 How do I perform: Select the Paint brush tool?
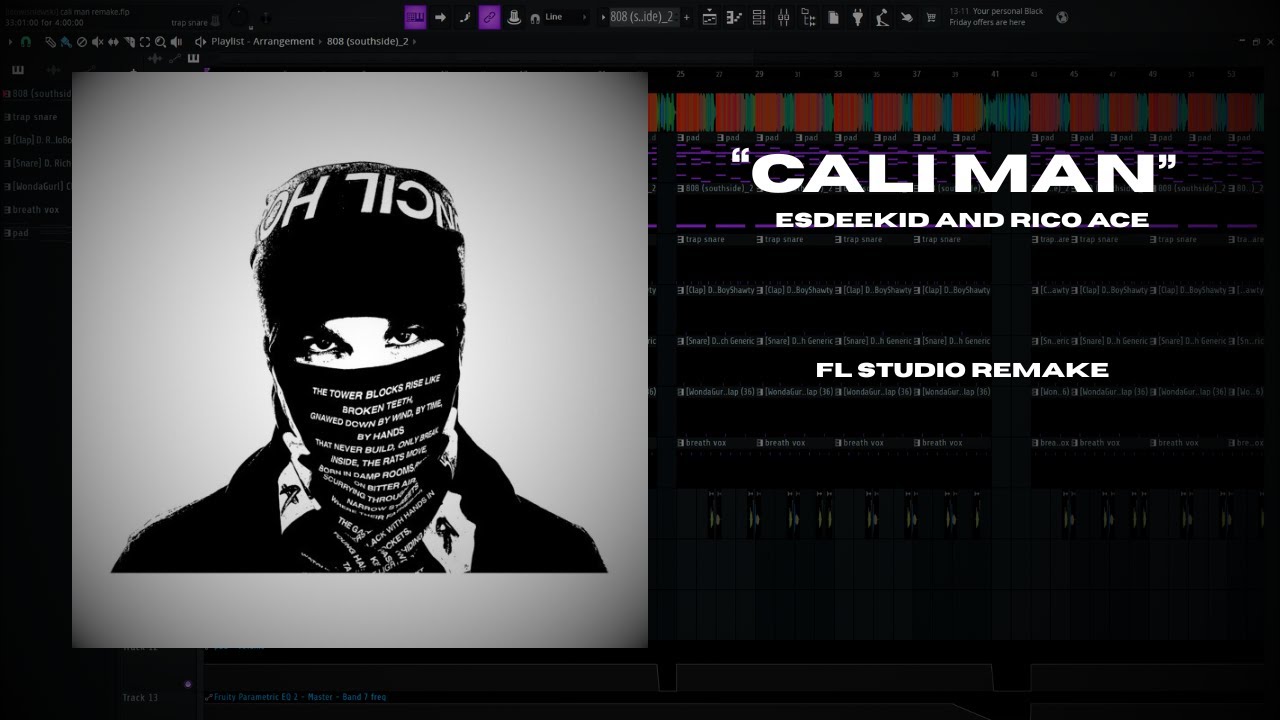[66, 42]
